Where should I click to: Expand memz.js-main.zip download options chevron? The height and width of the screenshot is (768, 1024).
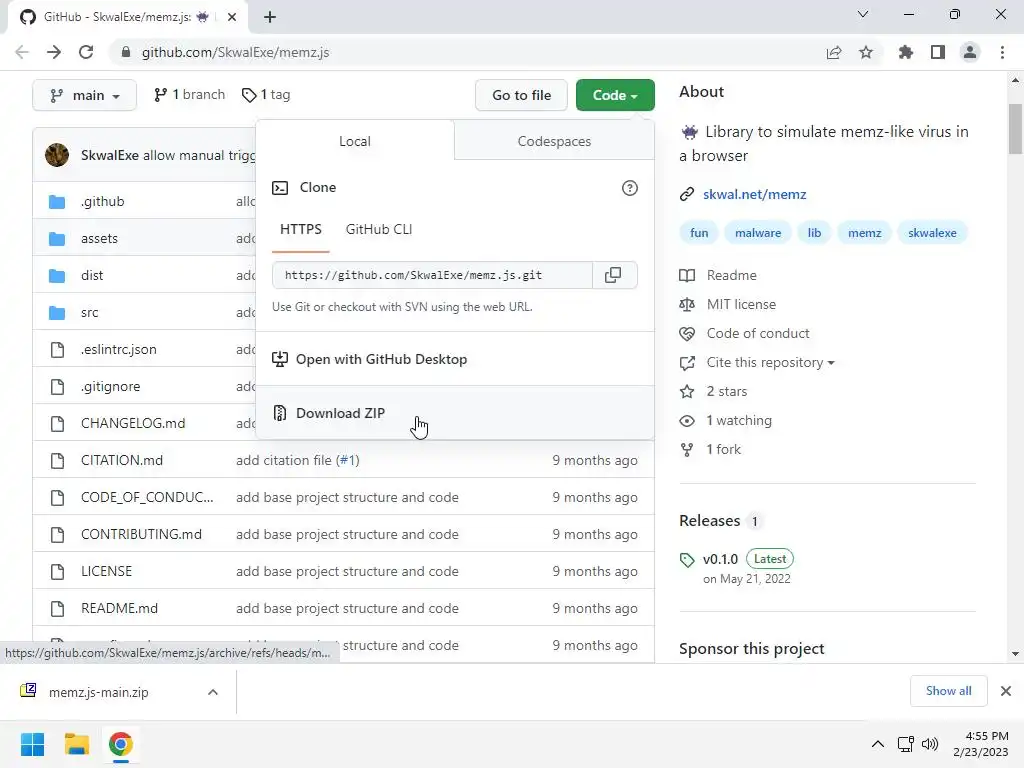213,692
